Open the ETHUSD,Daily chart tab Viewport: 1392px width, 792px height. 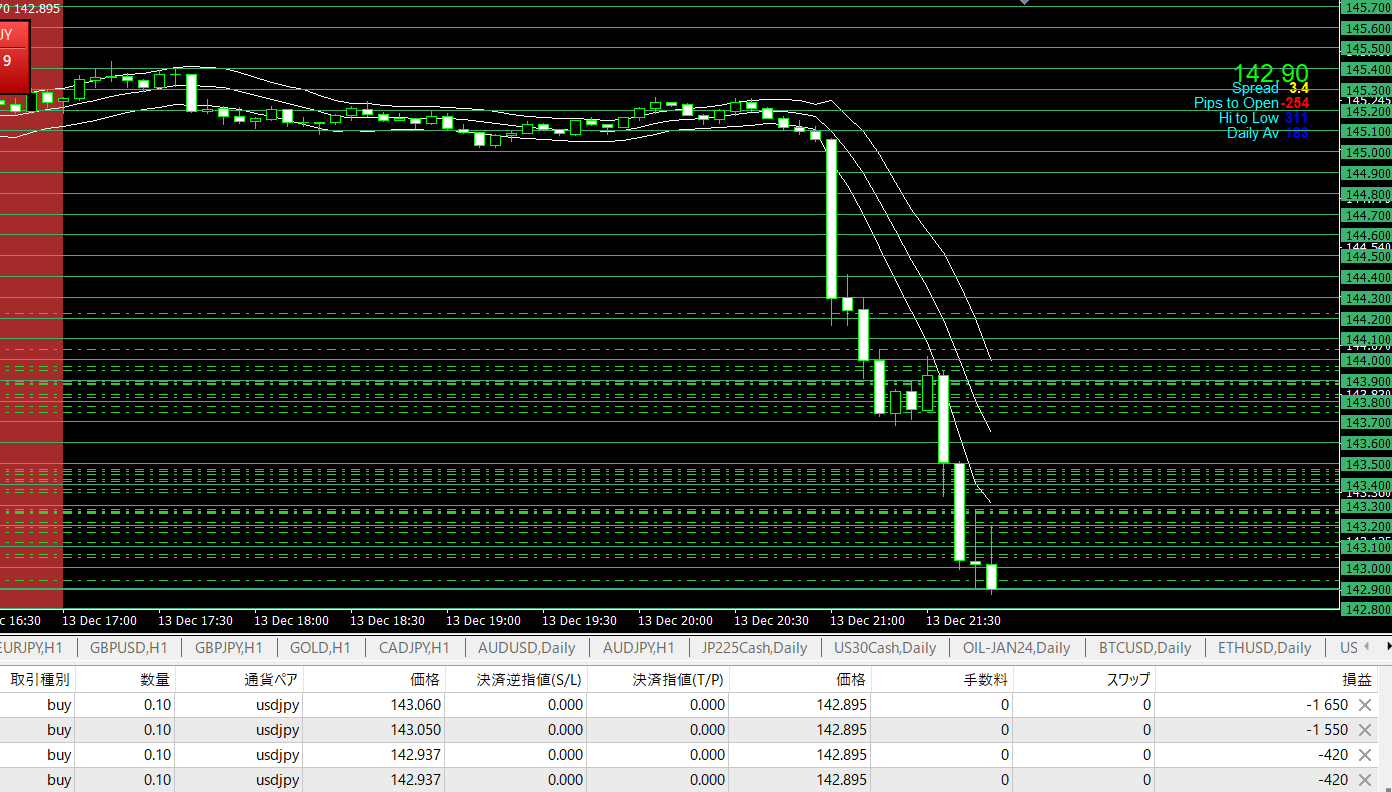(1264, 647)
